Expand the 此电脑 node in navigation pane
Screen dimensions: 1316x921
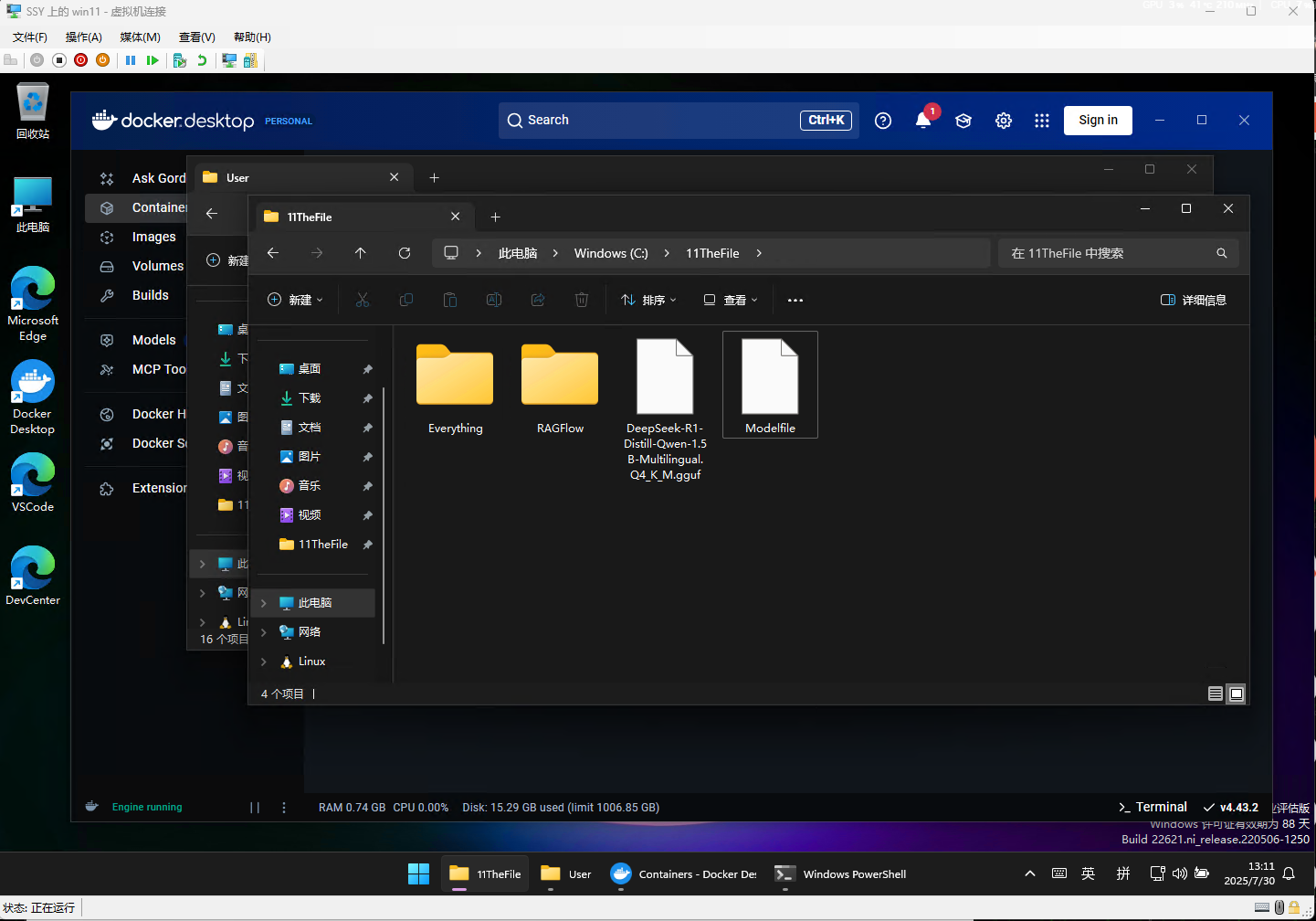[x=264, y=603]
